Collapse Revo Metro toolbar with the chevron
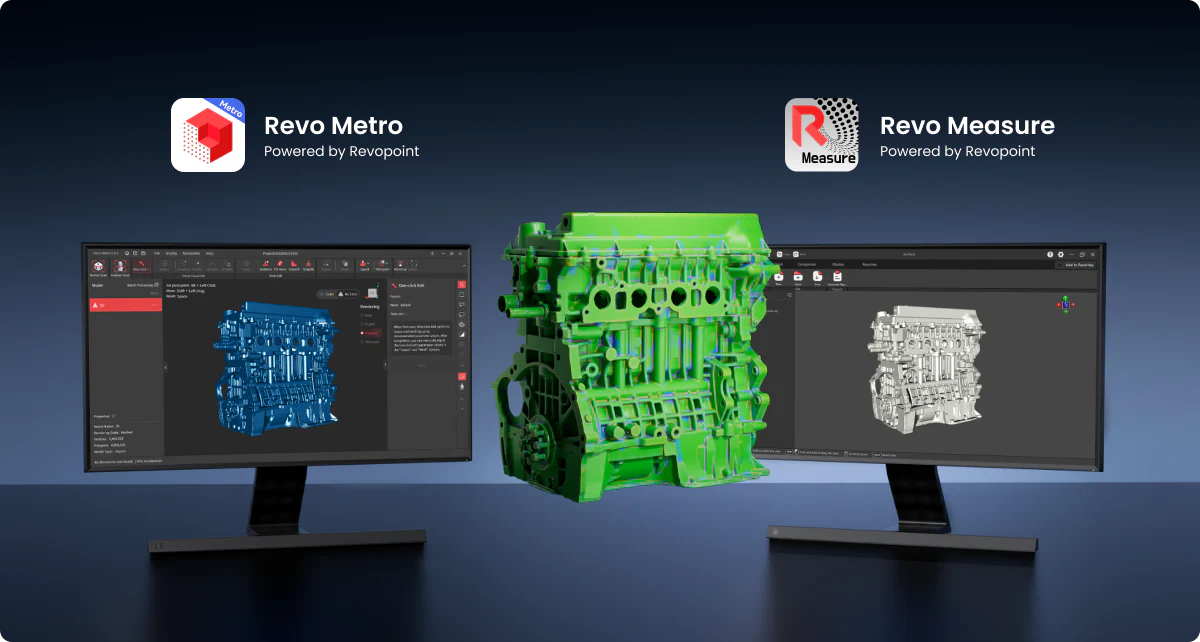The width and height of the screenshot is (1200, 642). coord(464,266)
